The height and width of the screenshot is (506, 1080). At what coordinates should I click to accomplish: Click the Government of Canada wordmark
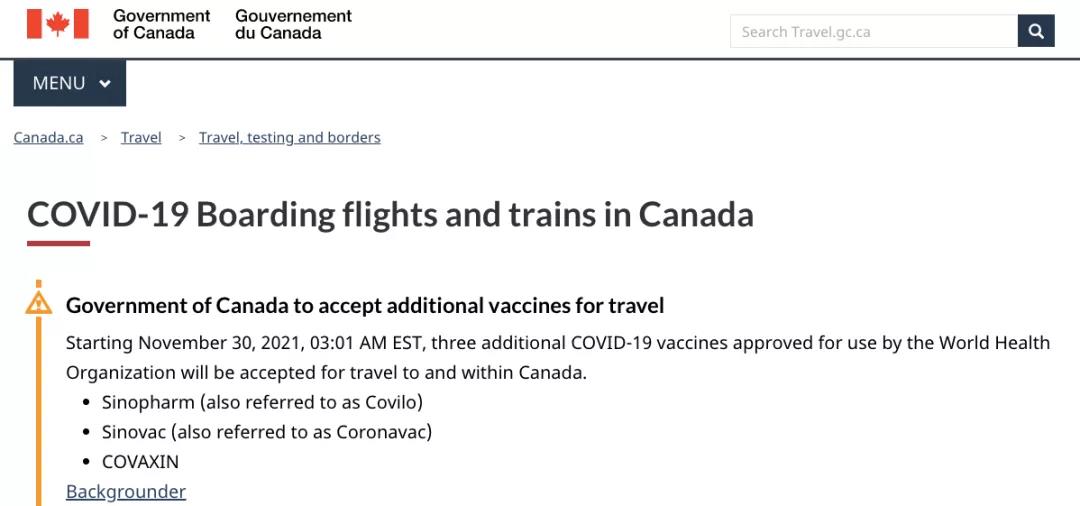coord(162,24)
